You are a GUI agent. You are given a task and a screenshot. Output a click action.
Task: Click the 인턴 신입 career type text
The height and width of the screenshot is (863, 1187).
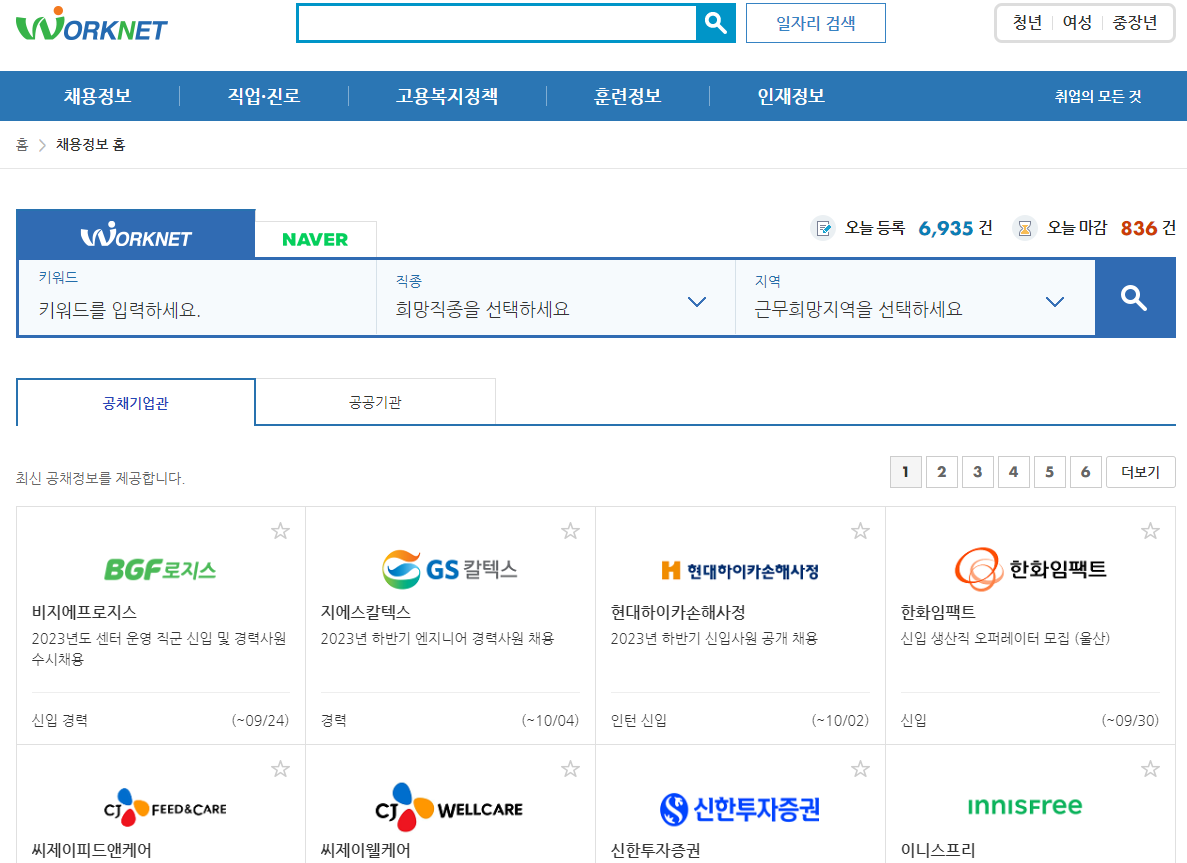[x=639, y=720]
